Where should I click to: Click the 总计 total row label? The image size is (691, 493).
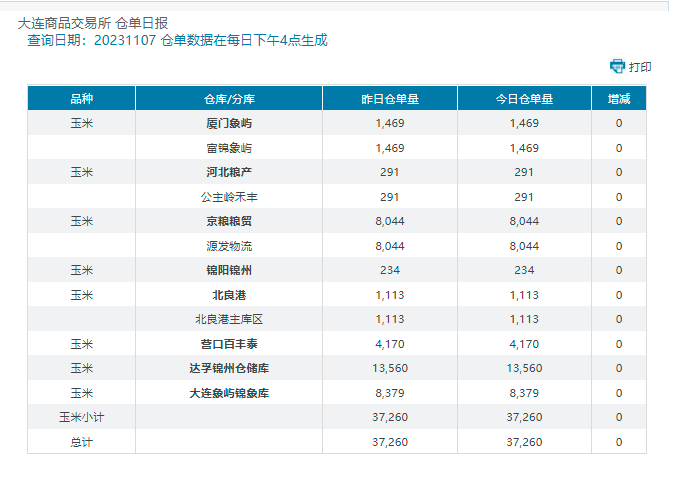tap(81, 442)
